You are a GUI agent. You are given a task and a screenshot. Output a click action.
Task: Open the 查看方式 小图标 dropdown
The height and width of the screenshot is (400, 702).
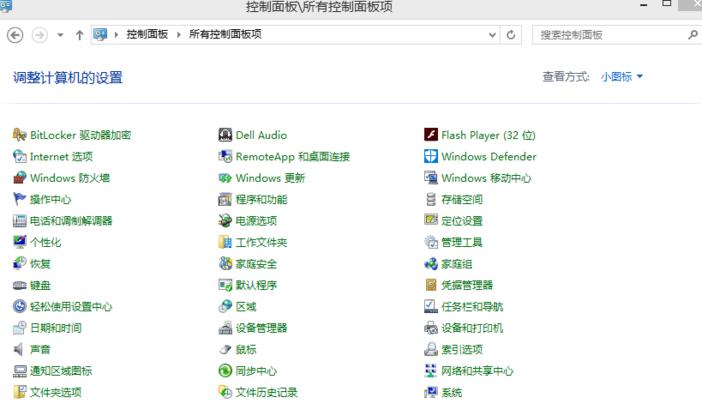[622, 77]
